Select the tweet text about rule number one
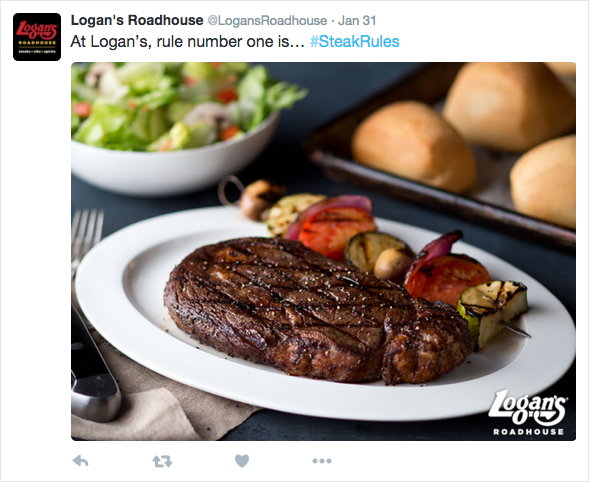589x482 pixels. pos(187,41)
